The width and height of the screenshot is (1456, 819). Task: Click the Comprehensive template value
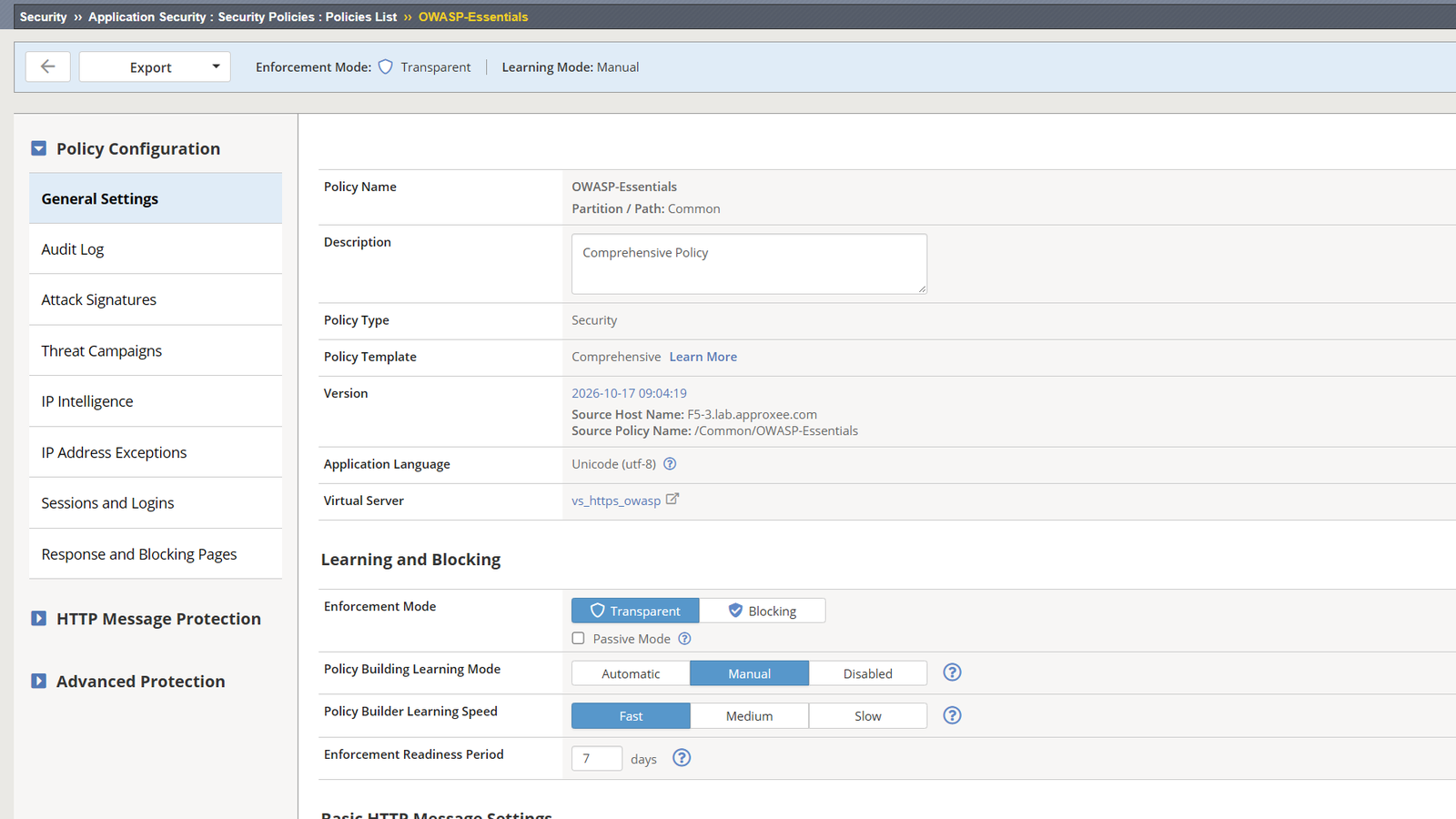[x=616, y=357]
